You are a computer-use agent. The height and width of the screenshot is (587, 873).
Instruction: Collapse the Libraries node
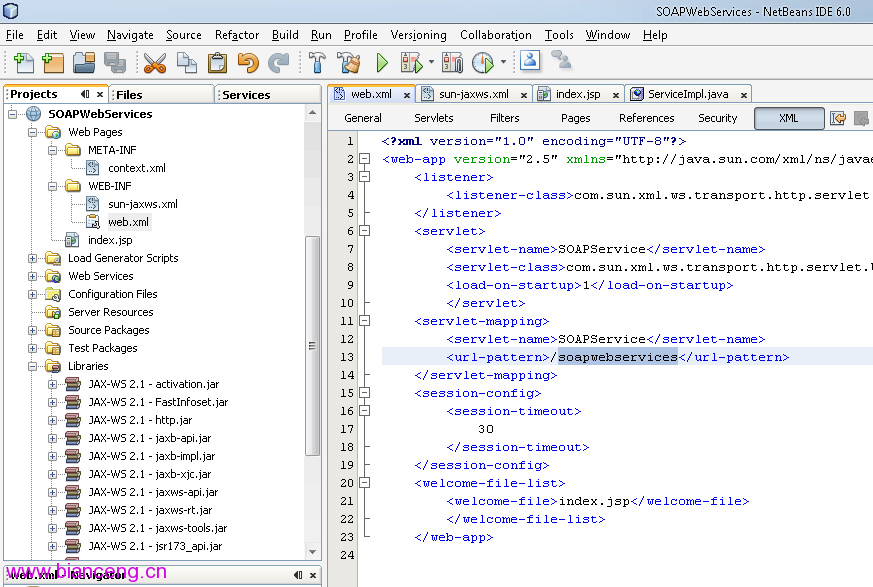tap(33, 366)
